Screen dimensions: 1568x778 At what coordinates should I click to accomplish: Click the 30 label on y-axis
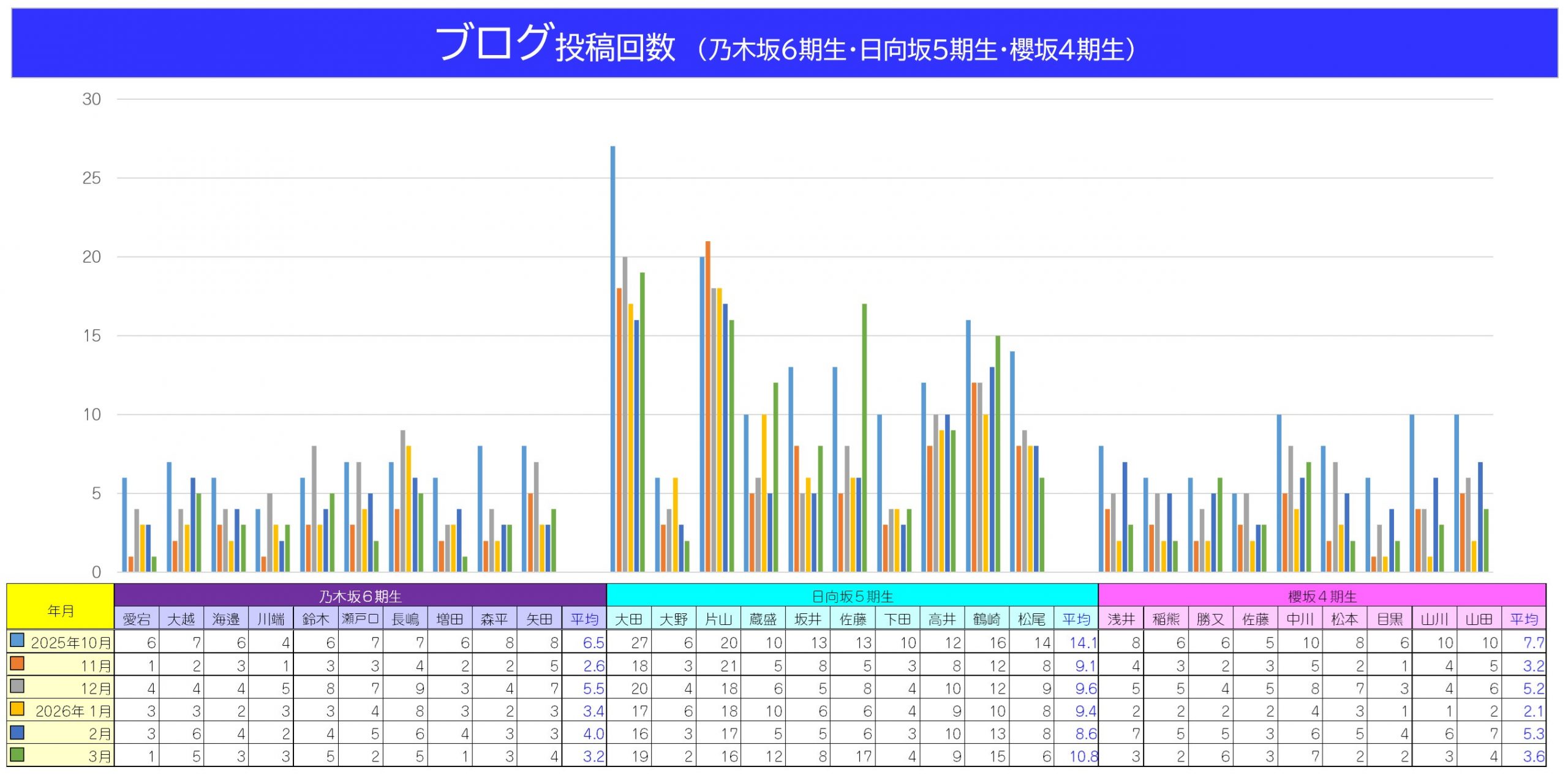[92, 99]
